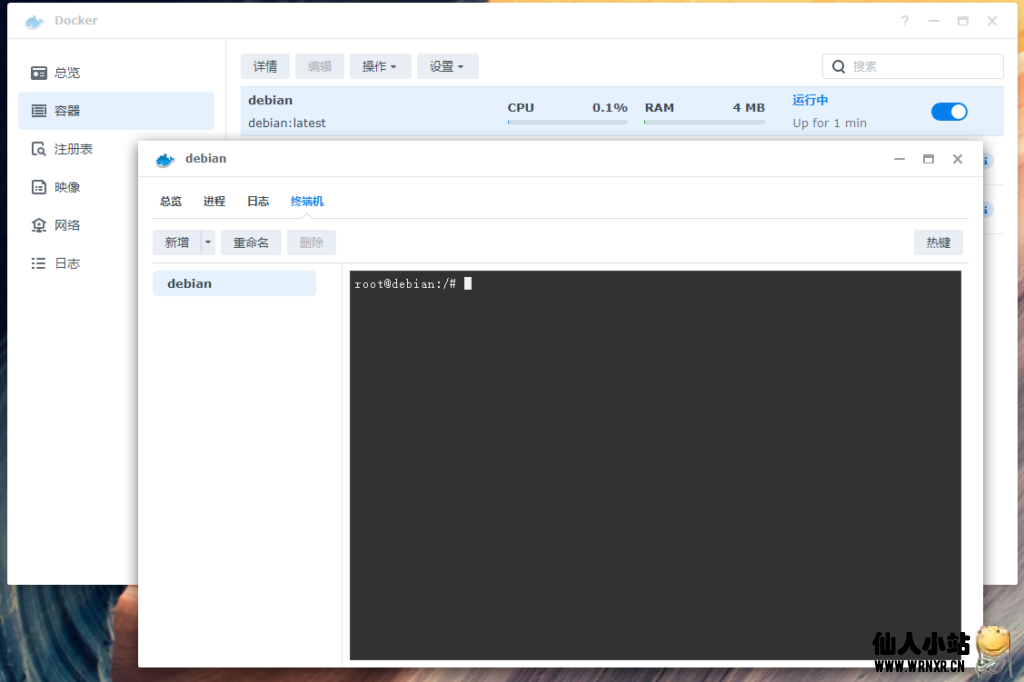Click the 映像 image icon in sidebar

click(39, 187)
